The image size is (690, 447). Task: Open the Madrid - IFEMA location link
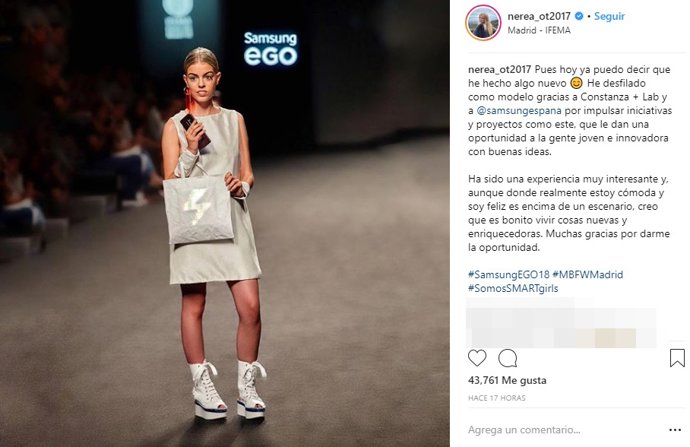coord(539,30)
